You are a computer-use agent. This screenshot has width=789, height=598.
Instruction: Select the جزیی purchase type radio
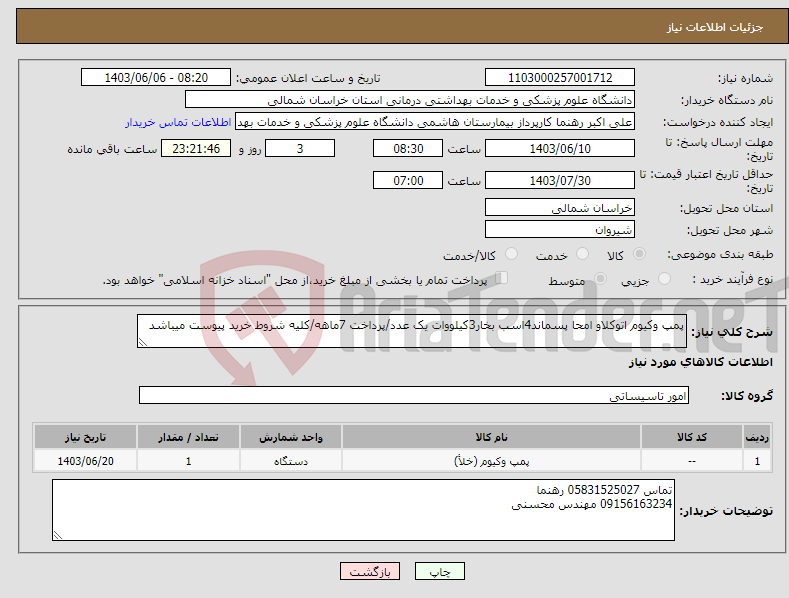coord(664,279)
